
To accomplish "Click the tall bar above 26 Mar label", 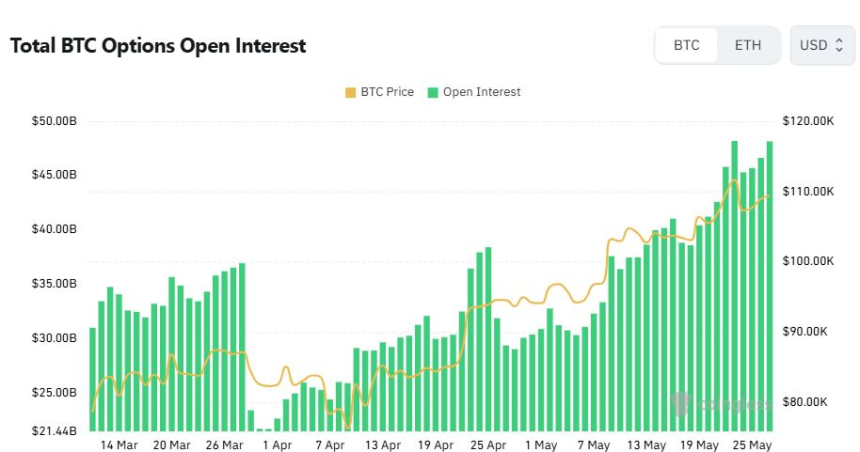I will [224, 351].
